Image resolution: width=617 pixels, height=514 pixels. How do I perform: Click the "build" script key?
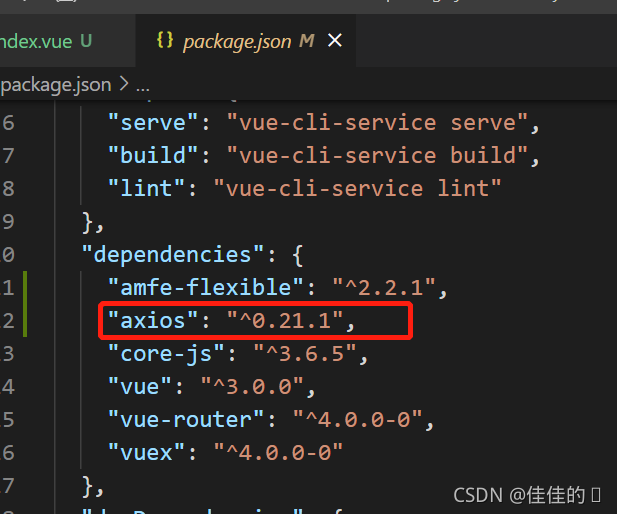pos(153,155)
